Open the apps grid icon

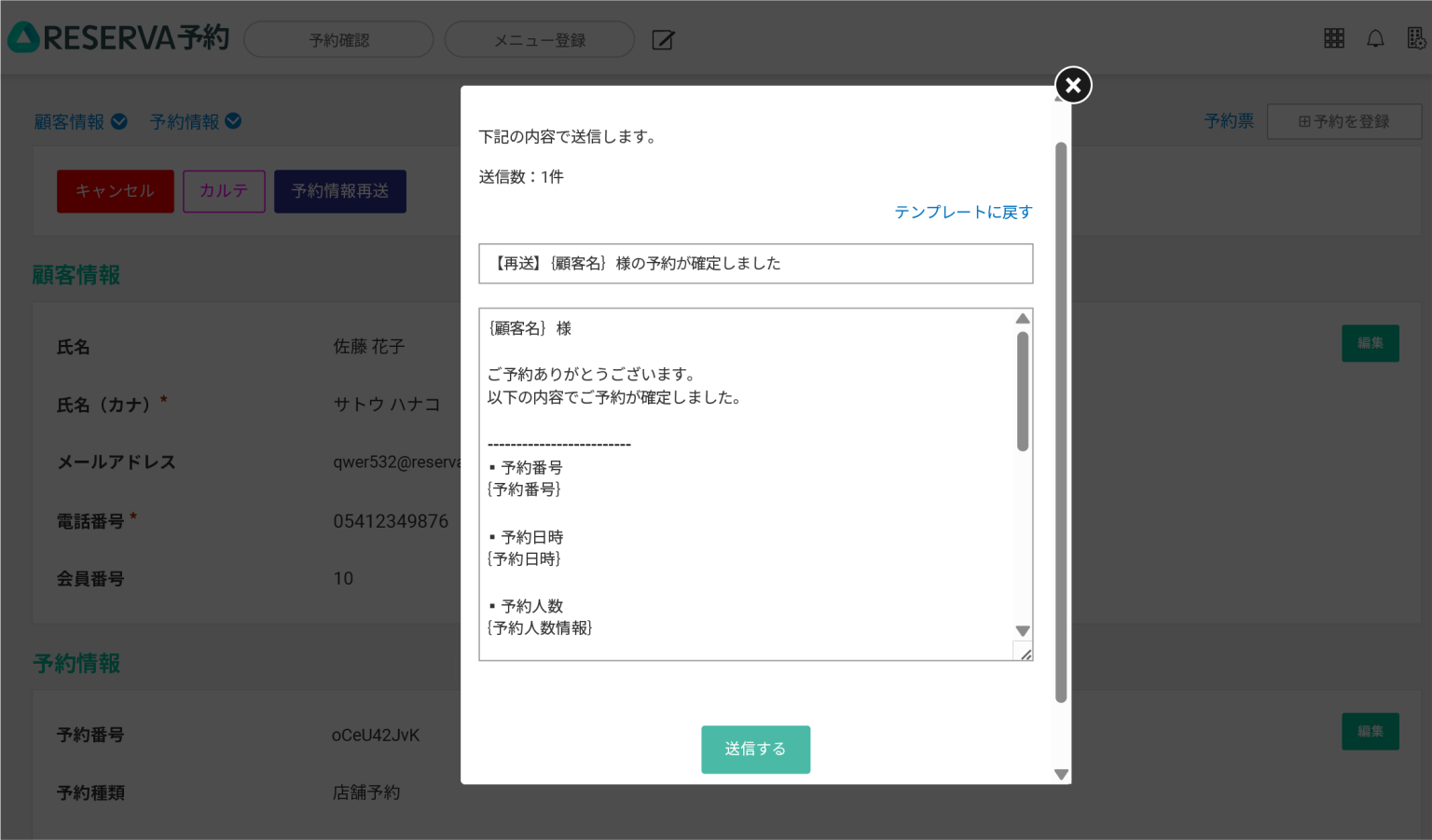tap(1334, 38)
